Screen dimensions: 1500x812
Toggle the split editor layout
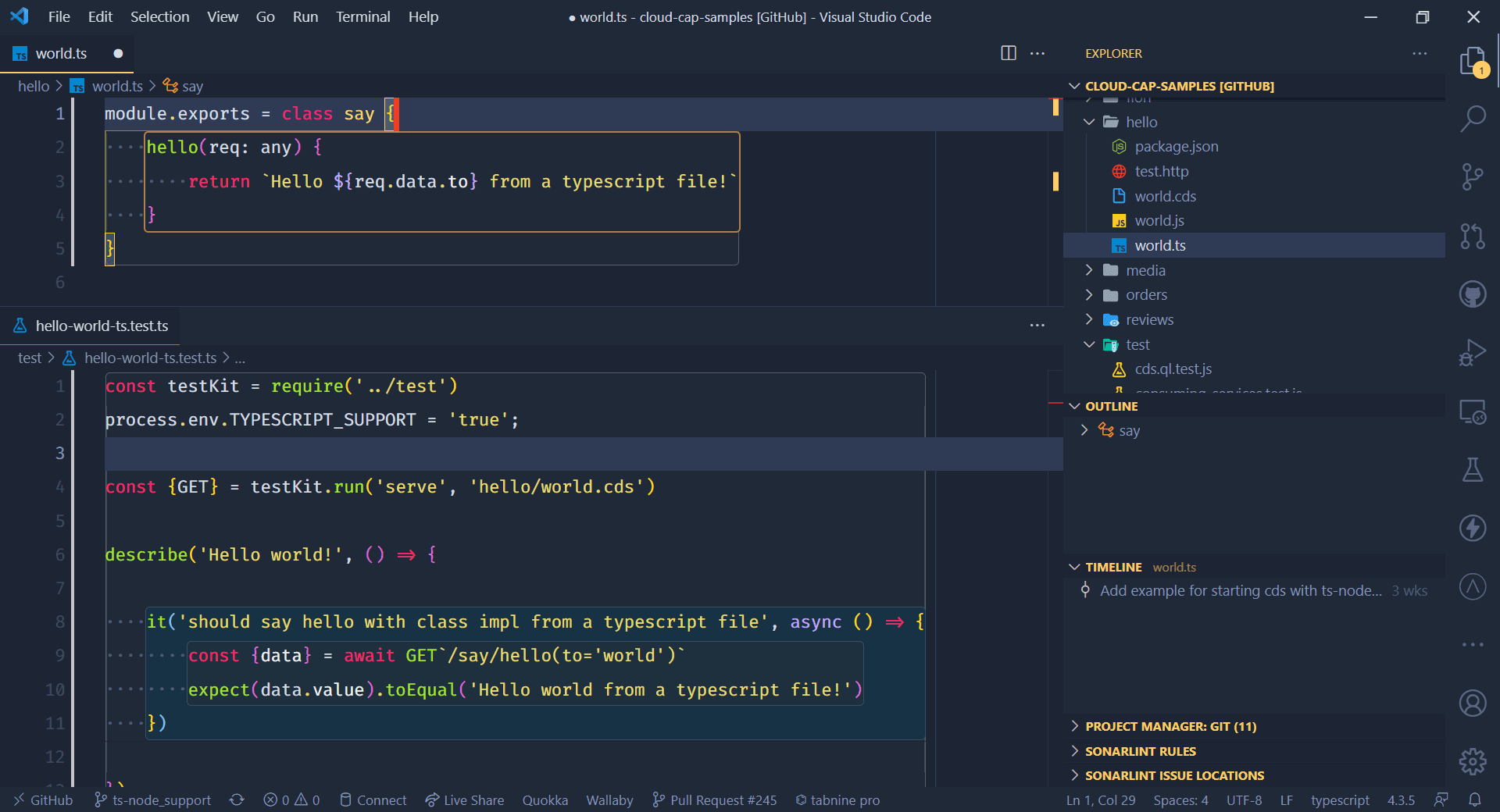1008,53
